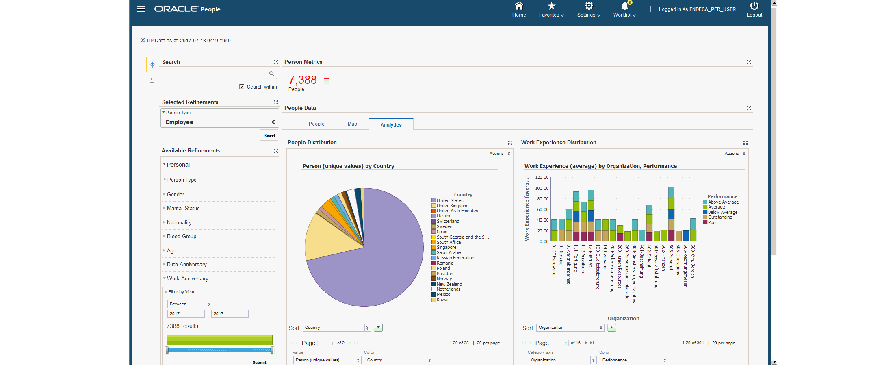The width and height of the screenshot is (887, 365).
Task: Open the bar chart Sort dropdown
Action: click(569, 328)
